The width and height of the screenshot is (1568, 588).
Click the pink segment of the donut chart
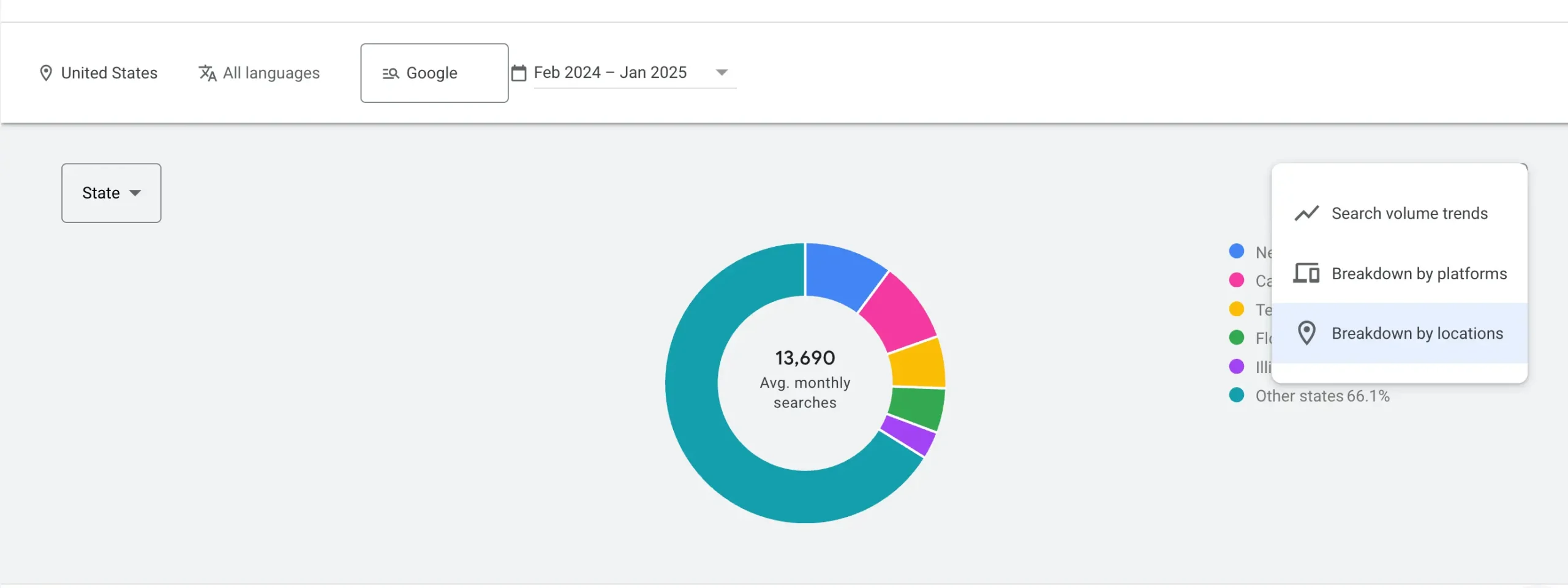pyautogui.click(x=899, y=311)
